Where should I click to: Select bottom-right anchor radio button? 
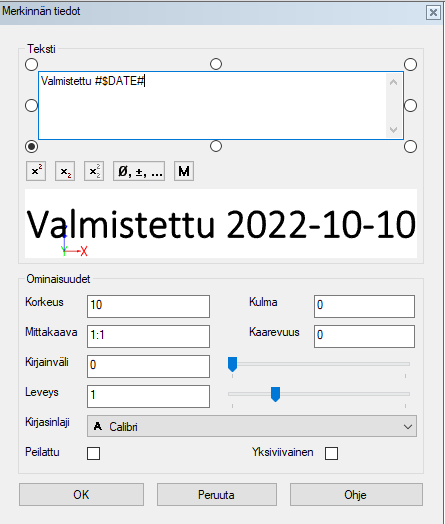click(x=410, y=146)
